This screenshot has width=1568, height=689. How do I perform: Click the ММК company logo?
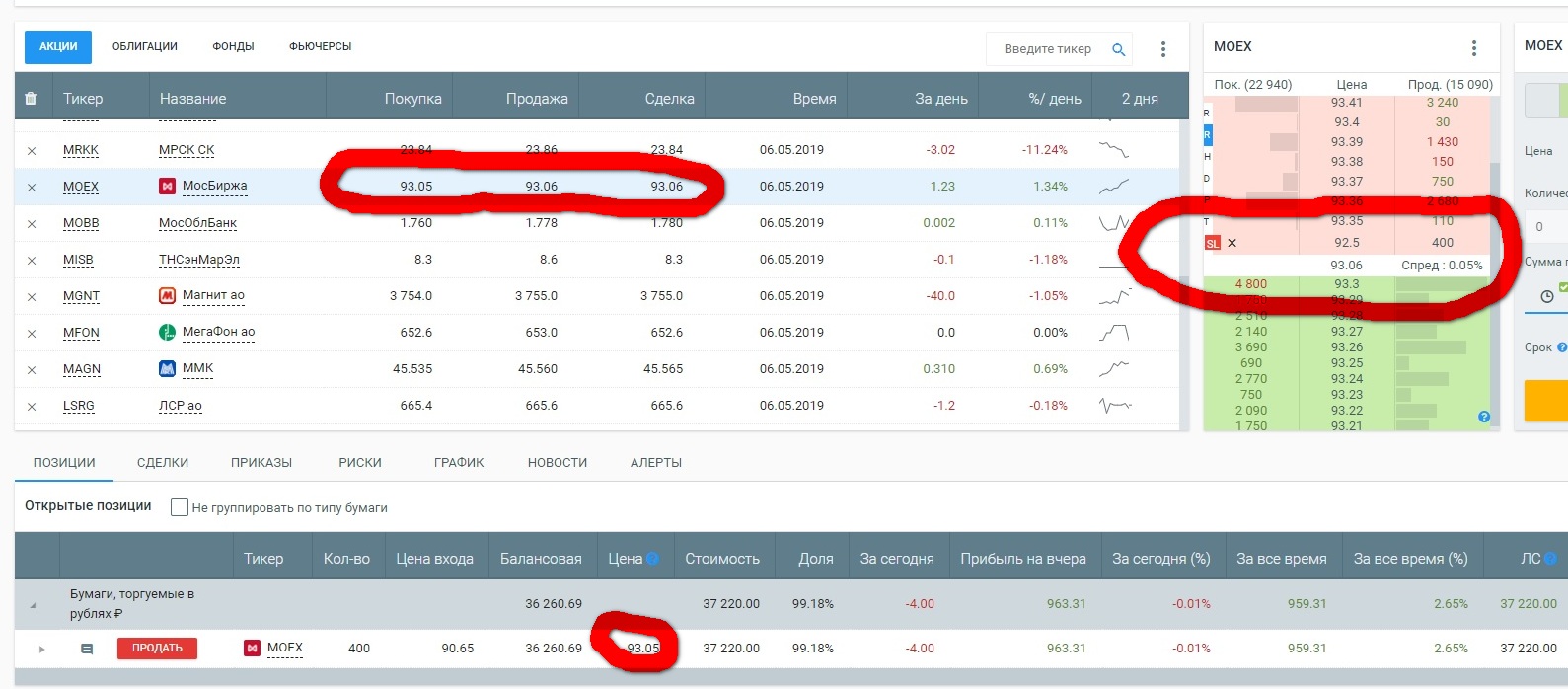(x=168, y=368)
